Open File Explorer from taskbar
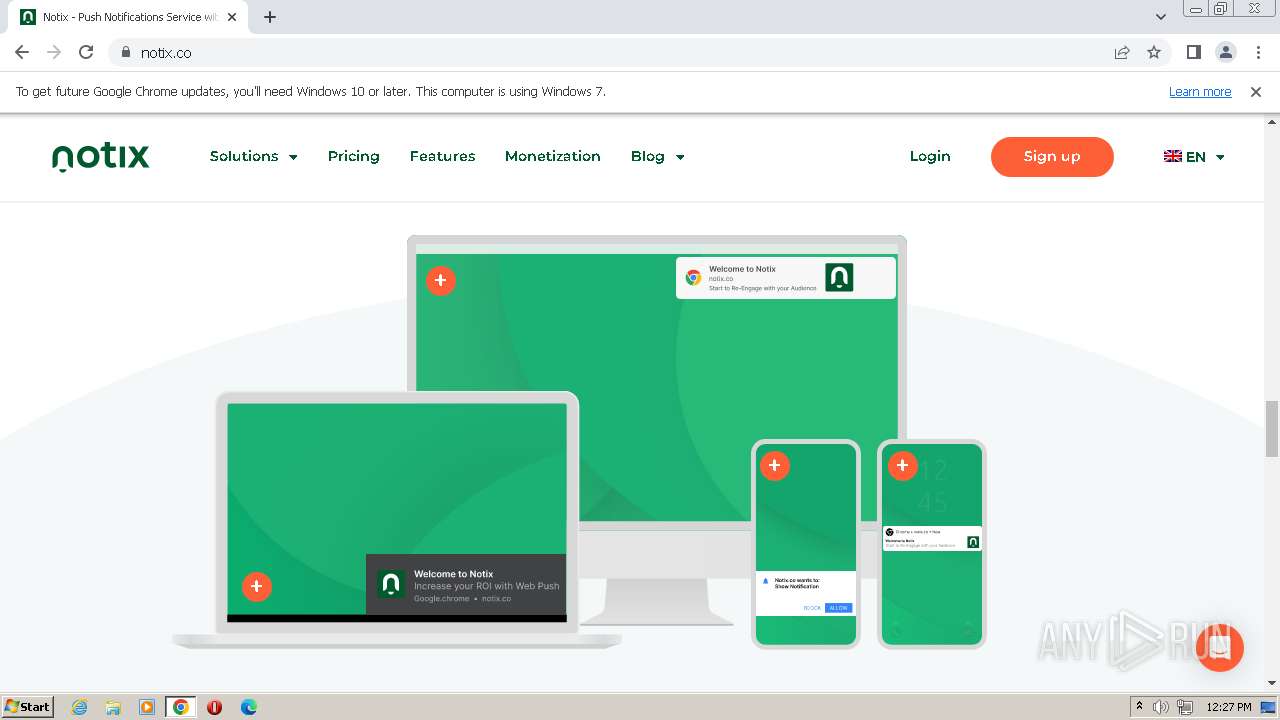Screen dimensions: 1280x720 pos(113,707)
